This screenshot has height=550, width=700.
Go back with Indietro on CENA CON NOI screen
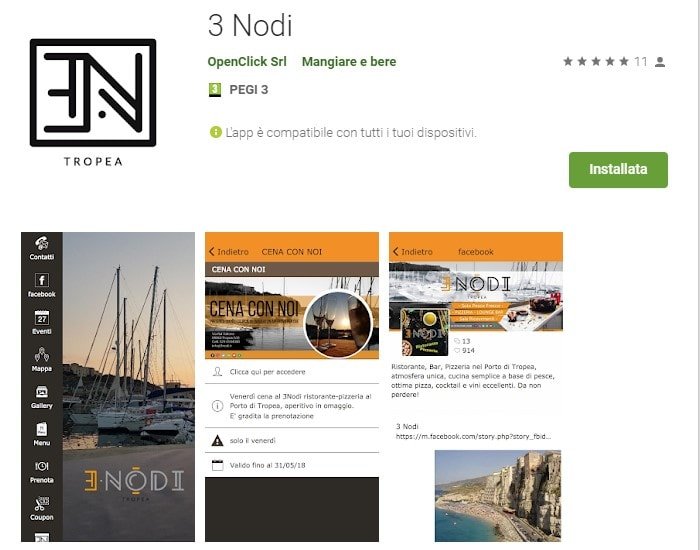(x=229, y=252)
